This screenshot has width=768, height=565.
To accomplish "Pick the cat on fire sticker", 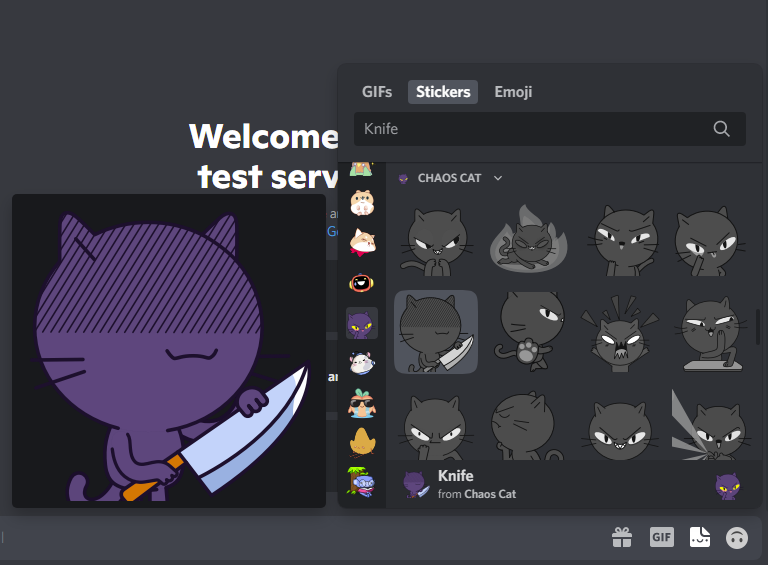I will coord(528,240).
